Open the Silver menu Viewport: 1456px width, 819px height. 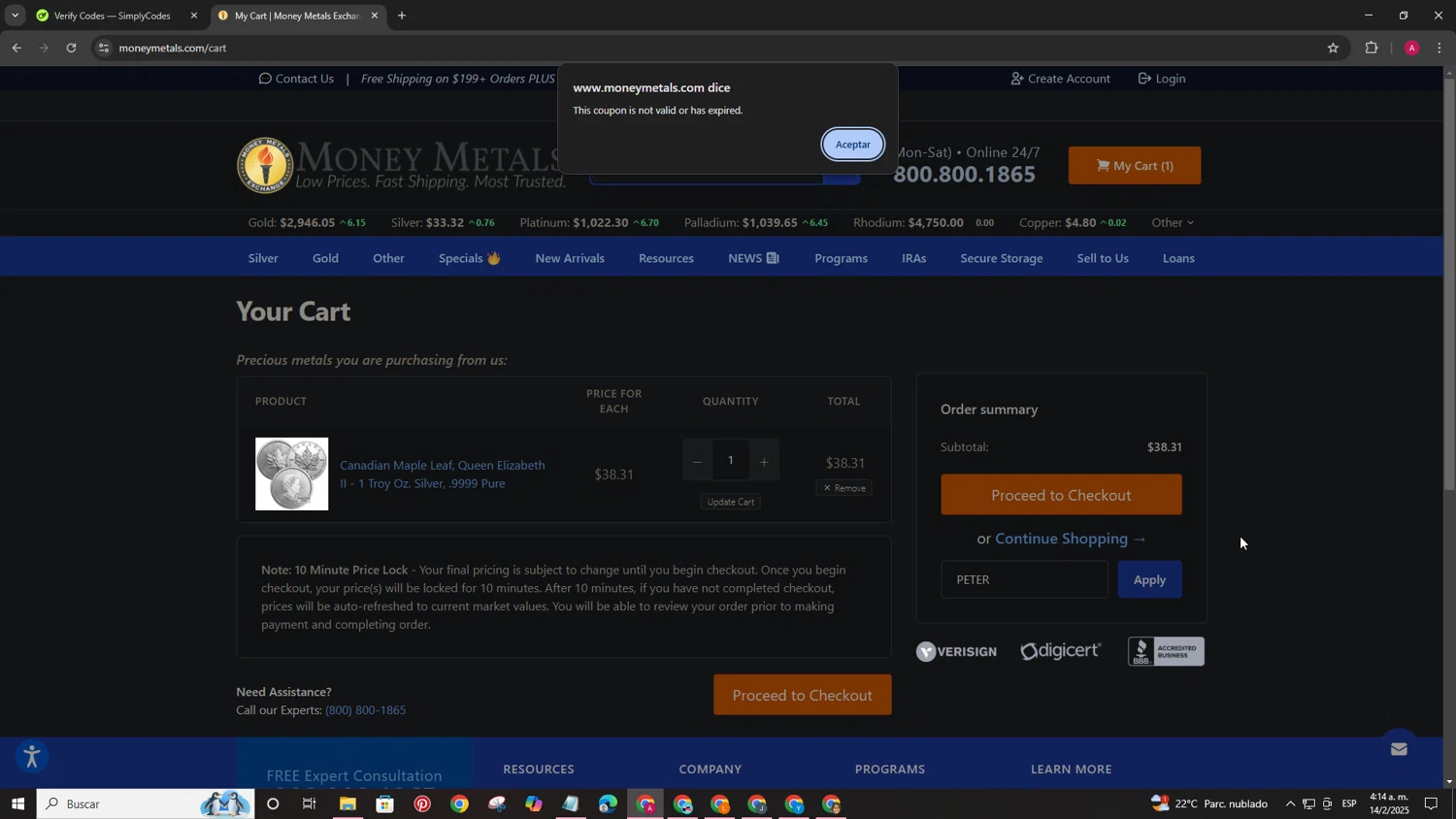(263, 258)
